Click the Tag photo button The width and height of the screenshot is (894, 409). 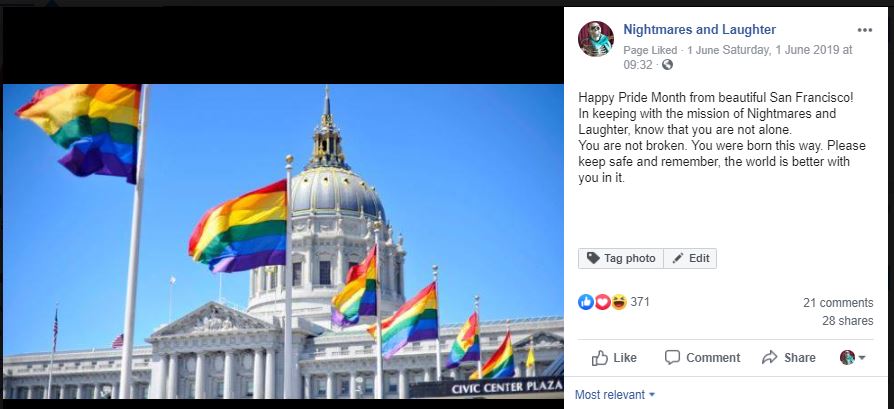click(x=621, y=258)
